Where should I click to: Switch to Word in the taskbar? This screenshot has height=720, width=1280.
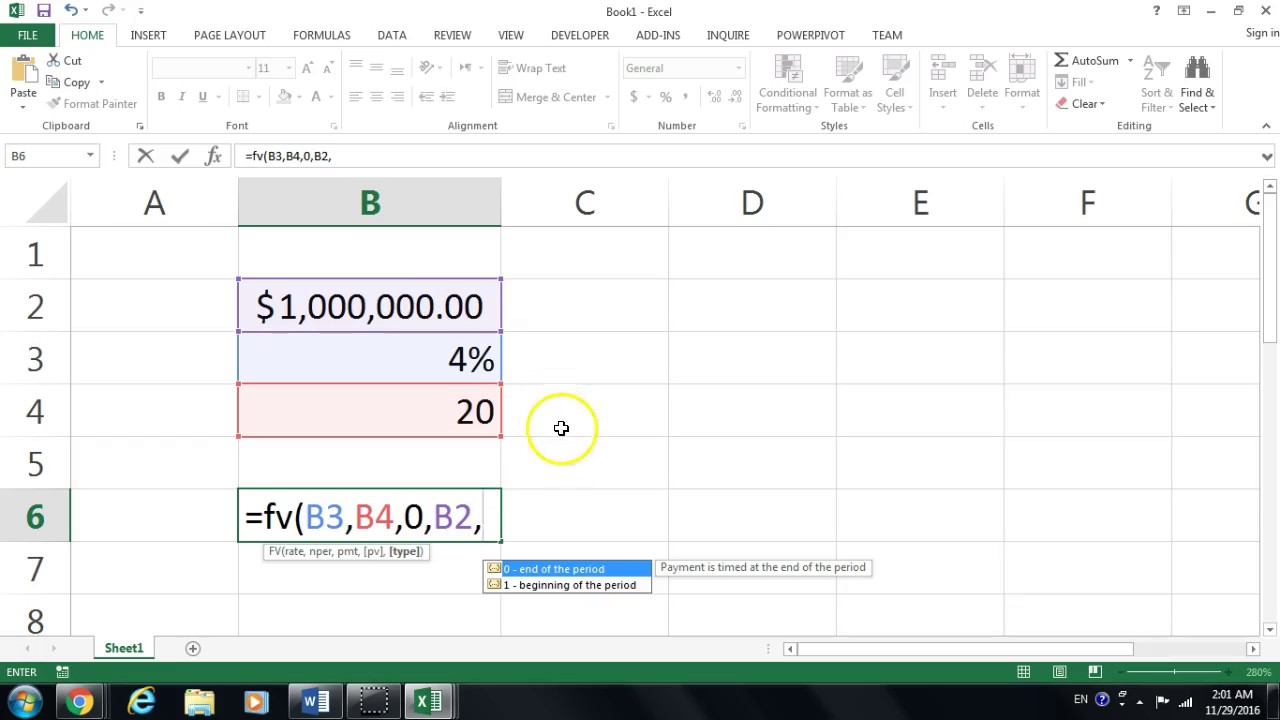pyautogui.click(x=316, y=702)
